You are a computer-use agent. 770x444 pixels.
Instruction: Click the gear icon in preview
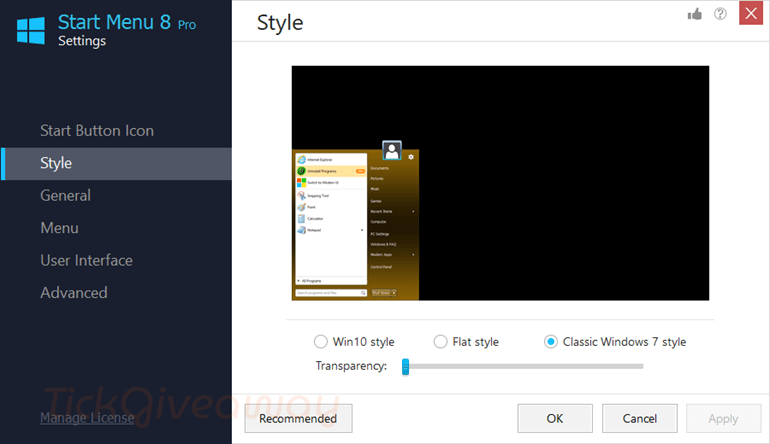tap(411, 157)
